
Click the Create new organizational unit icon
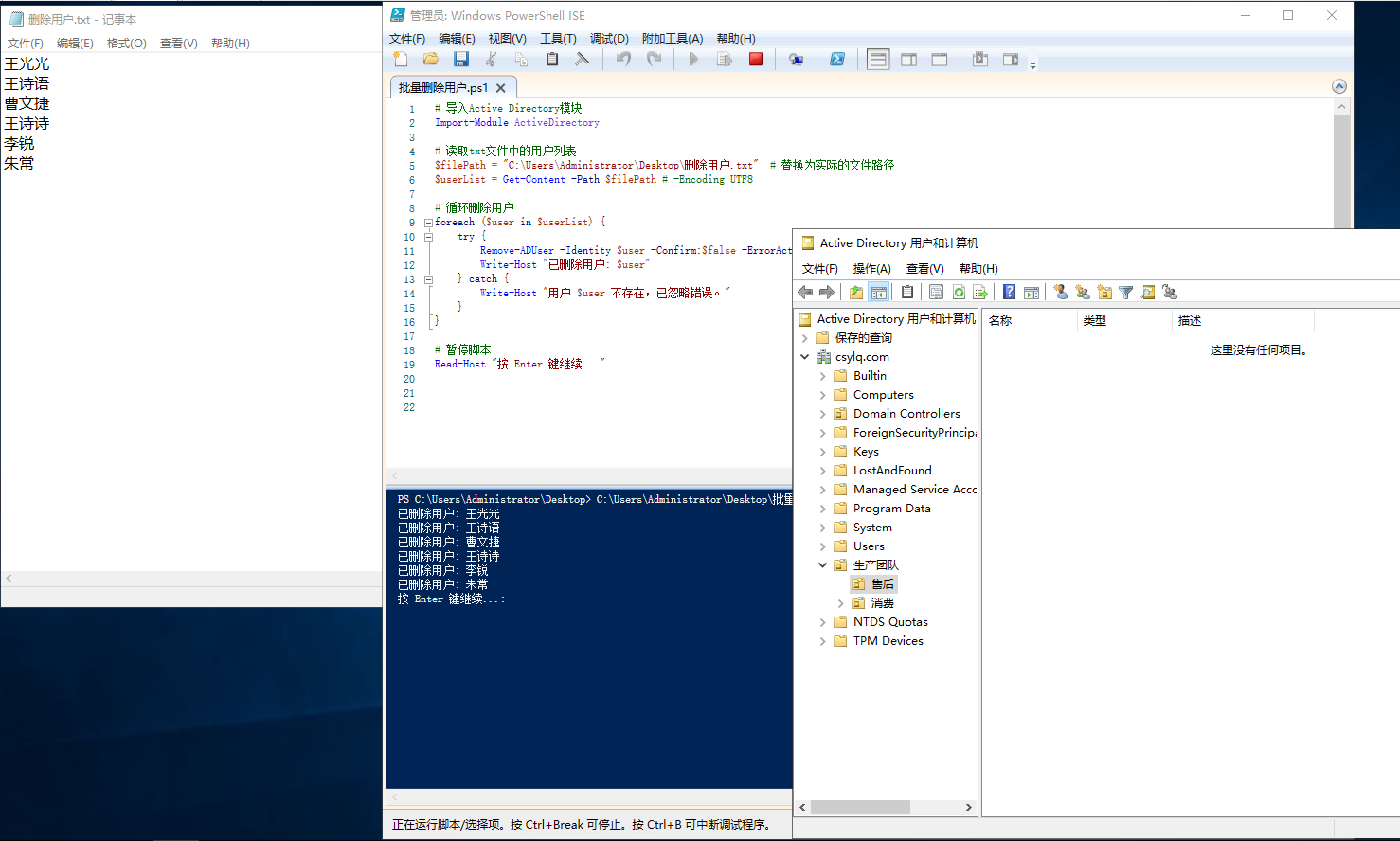tap(1104, 292)
